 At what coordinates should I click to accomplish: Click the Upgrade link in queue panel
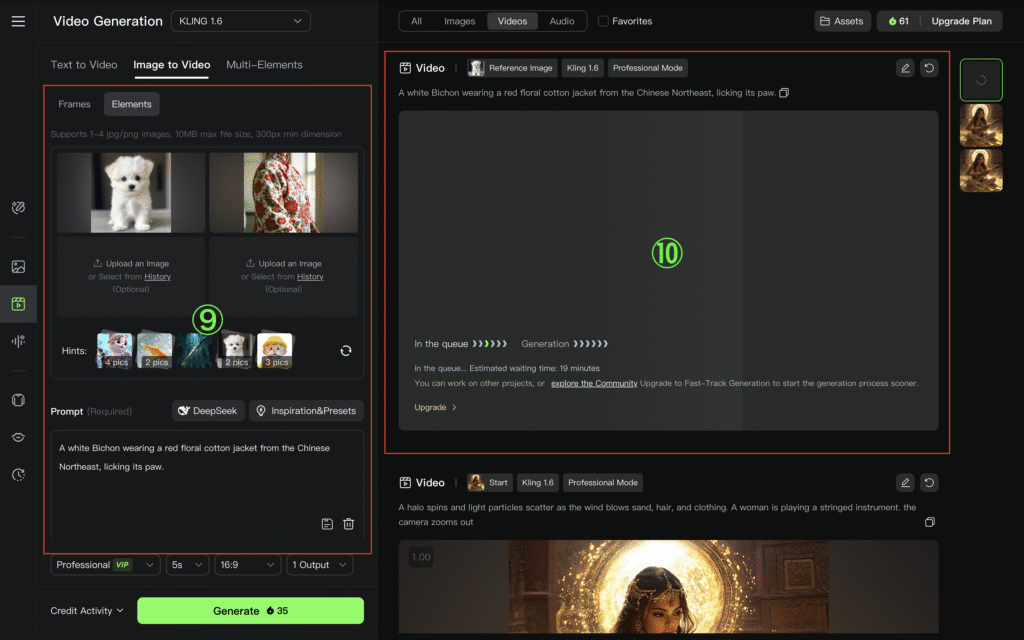(435, 407)
